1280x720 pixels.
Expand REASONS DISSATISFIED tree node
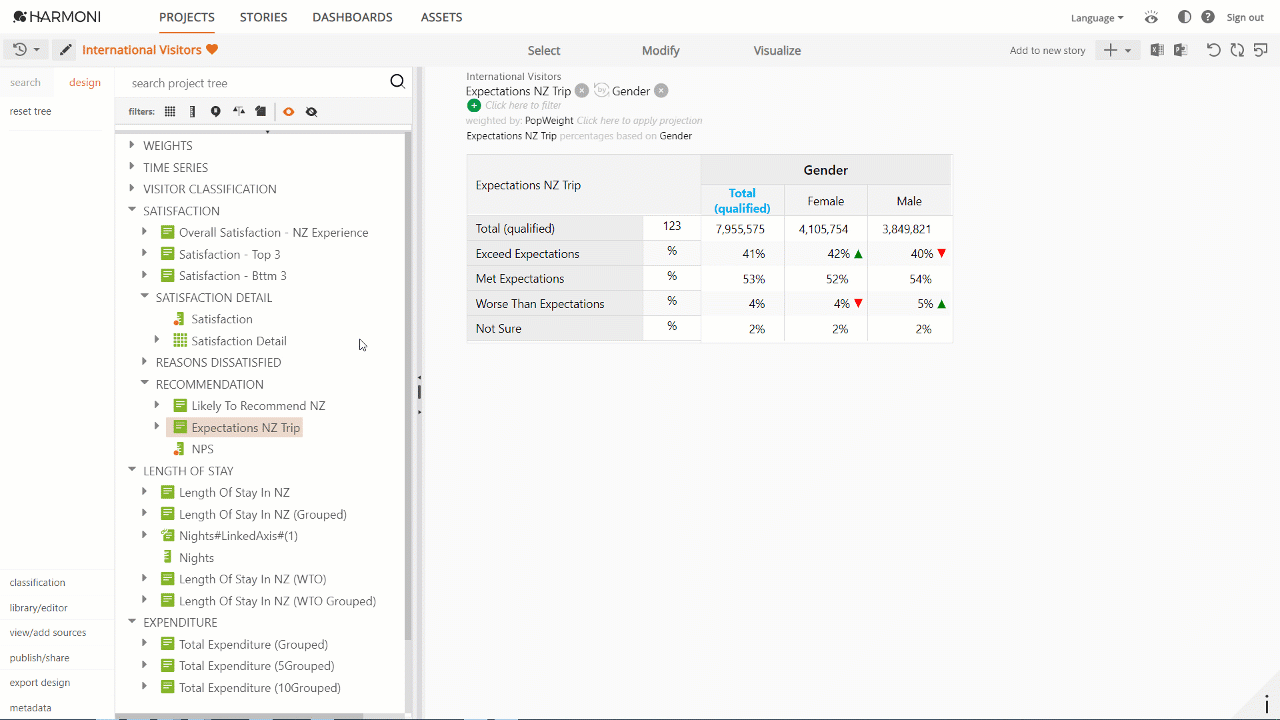pos(145,362)
